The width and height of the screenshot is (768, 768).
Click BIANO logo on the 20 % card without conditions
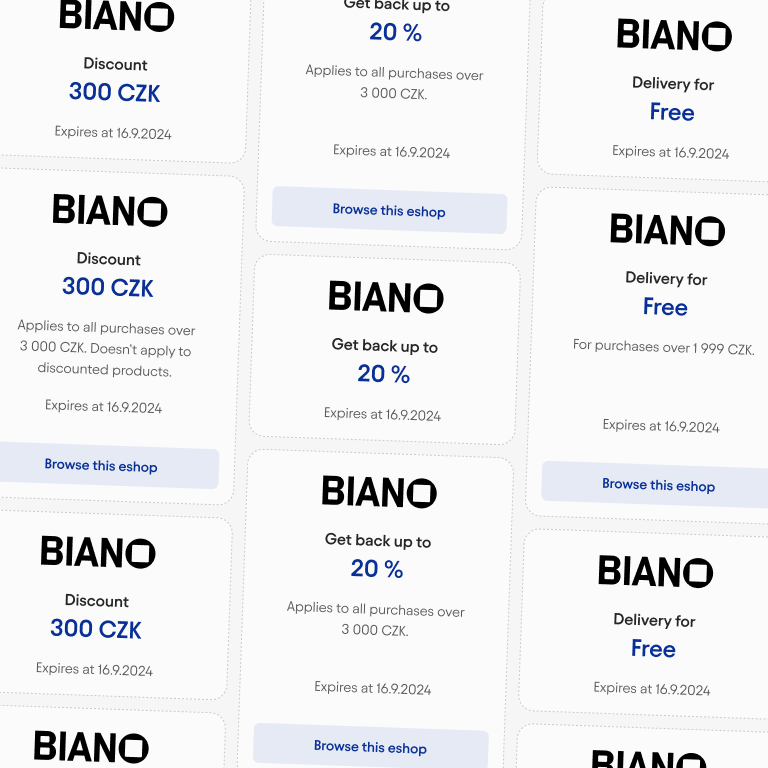pos(385,297)
